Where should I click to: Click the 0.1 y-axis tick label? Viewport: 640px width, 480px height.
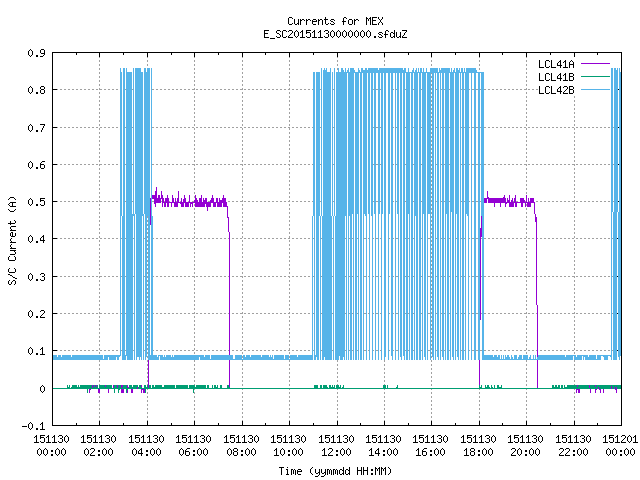tap(36, 351)
